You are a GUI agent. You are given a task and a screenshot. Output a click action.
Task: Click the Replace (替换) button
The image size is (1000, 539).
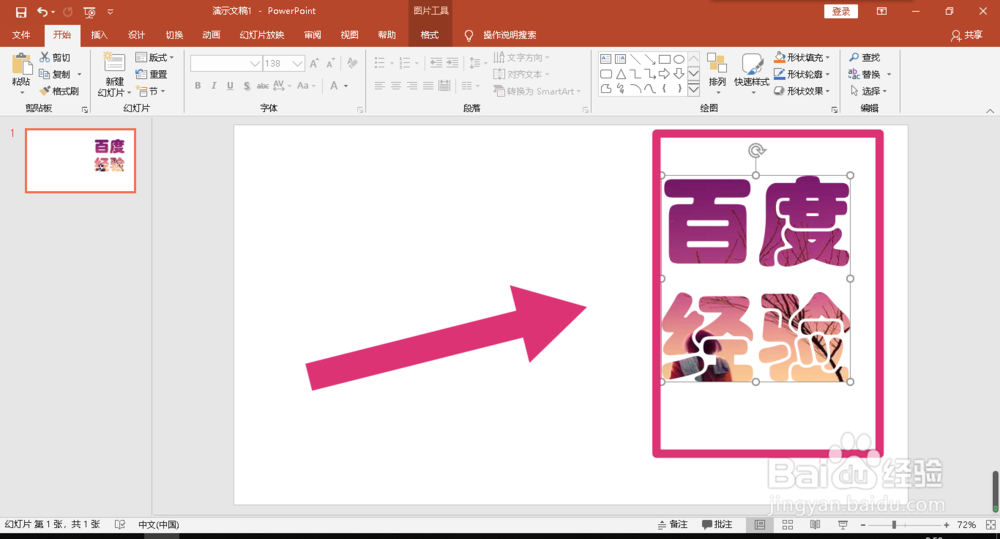tap(865, 74)
